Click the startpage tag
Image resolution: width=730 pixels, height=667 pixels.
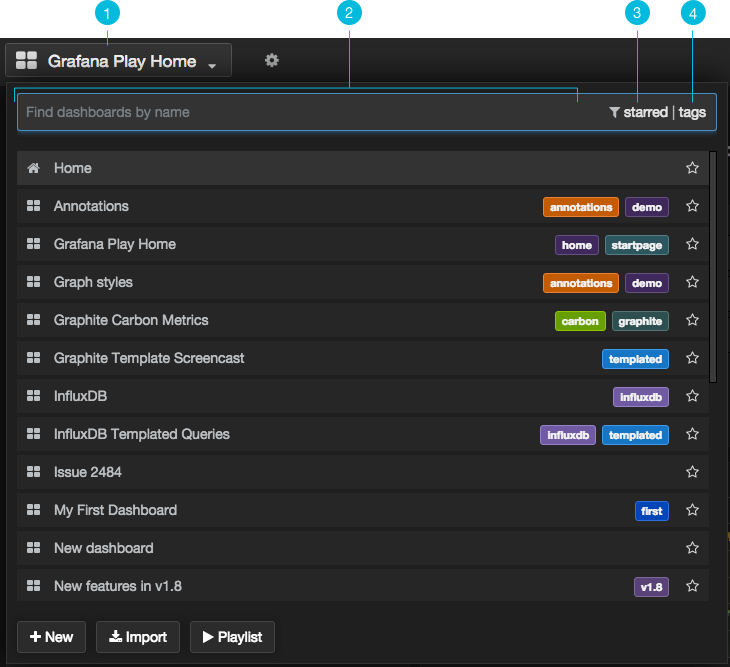(x=636, y=245)
